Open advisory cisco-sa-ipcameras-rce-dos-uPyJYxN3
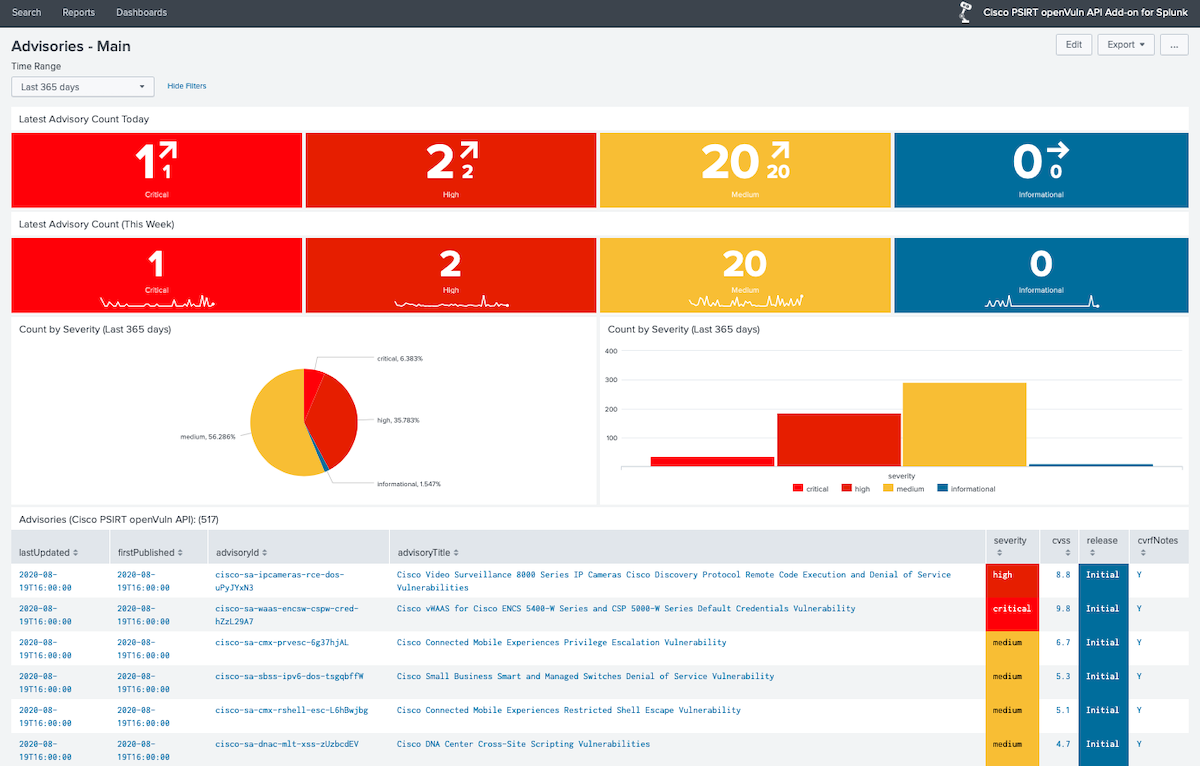 point(281,581)
